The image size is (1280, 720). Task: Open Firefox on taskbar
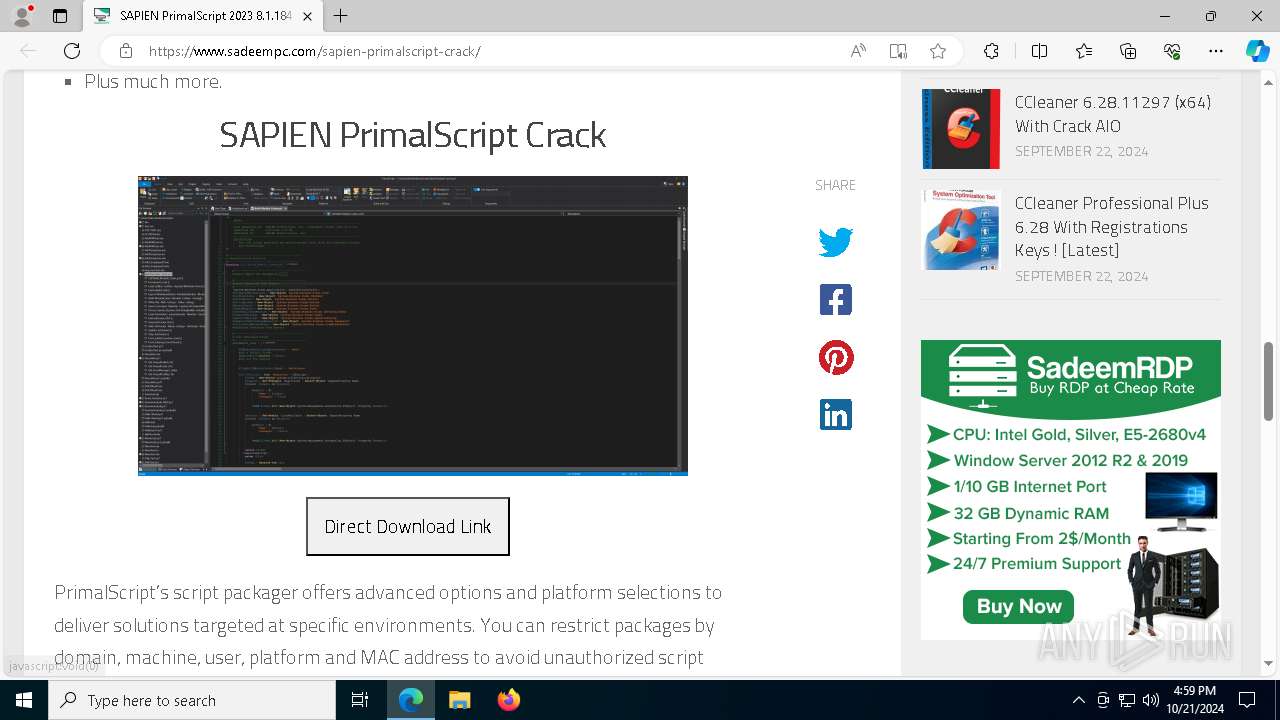point(508,700)
